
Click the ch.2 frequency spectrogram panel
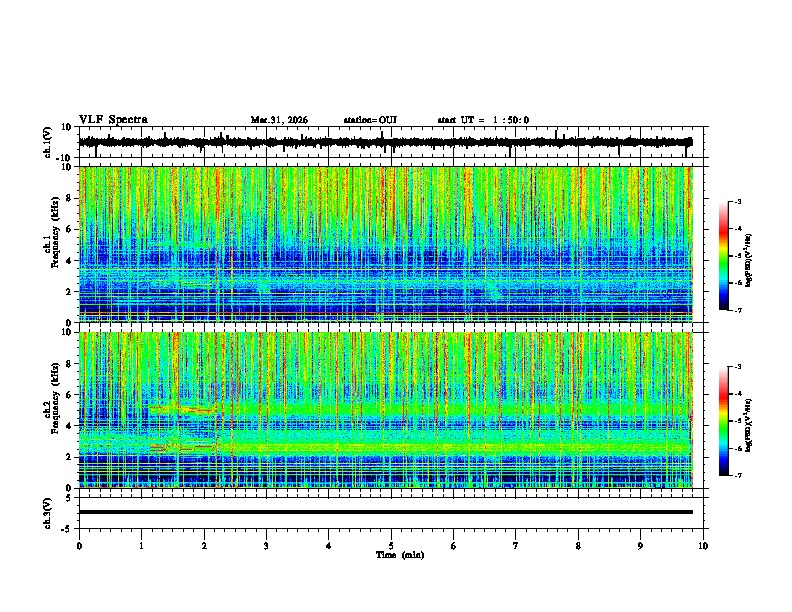click(x=393, y=410)
